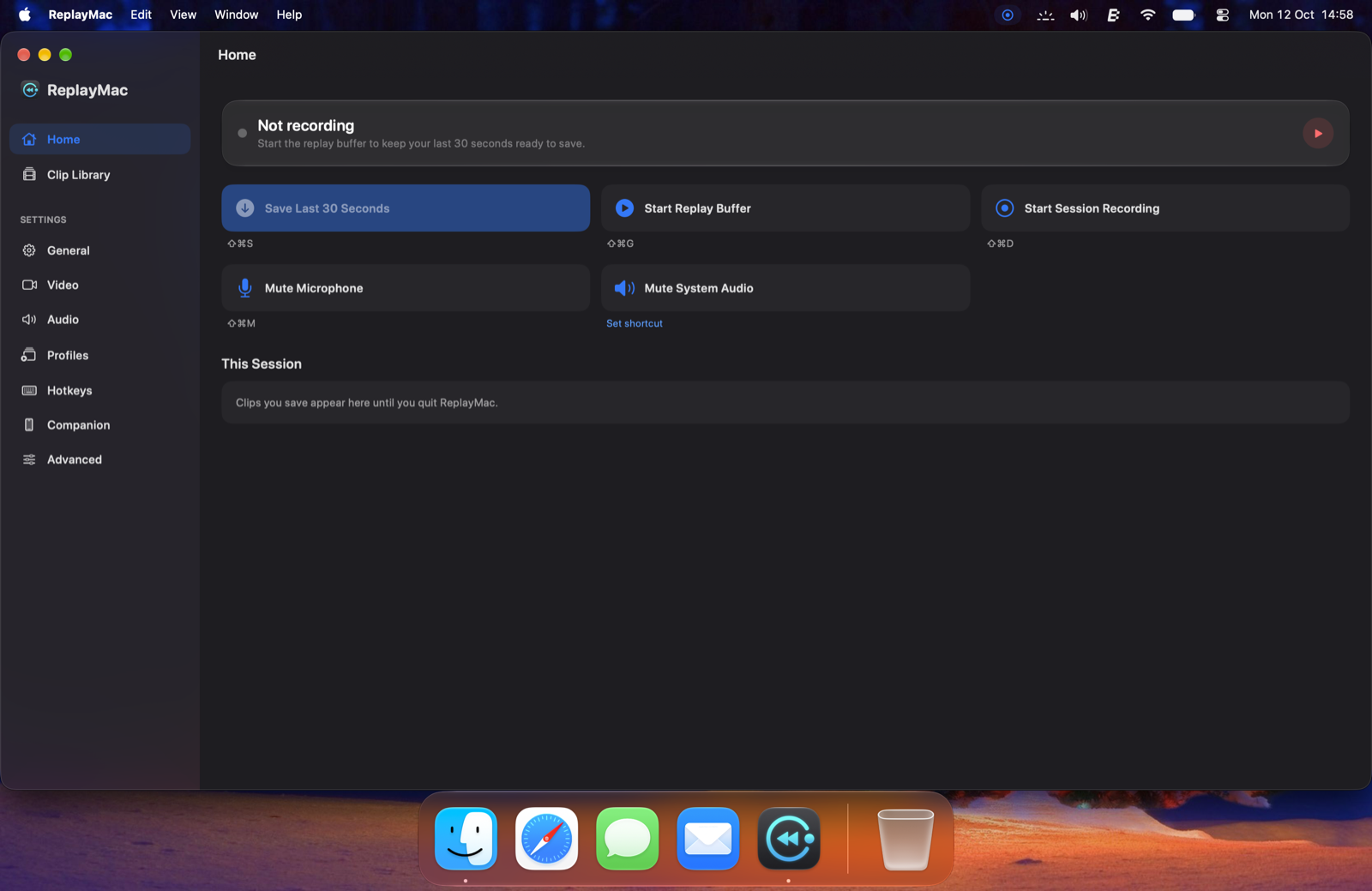1372x891 pixels.
Task: Launch Safari from the Dock
Action: 546,839
